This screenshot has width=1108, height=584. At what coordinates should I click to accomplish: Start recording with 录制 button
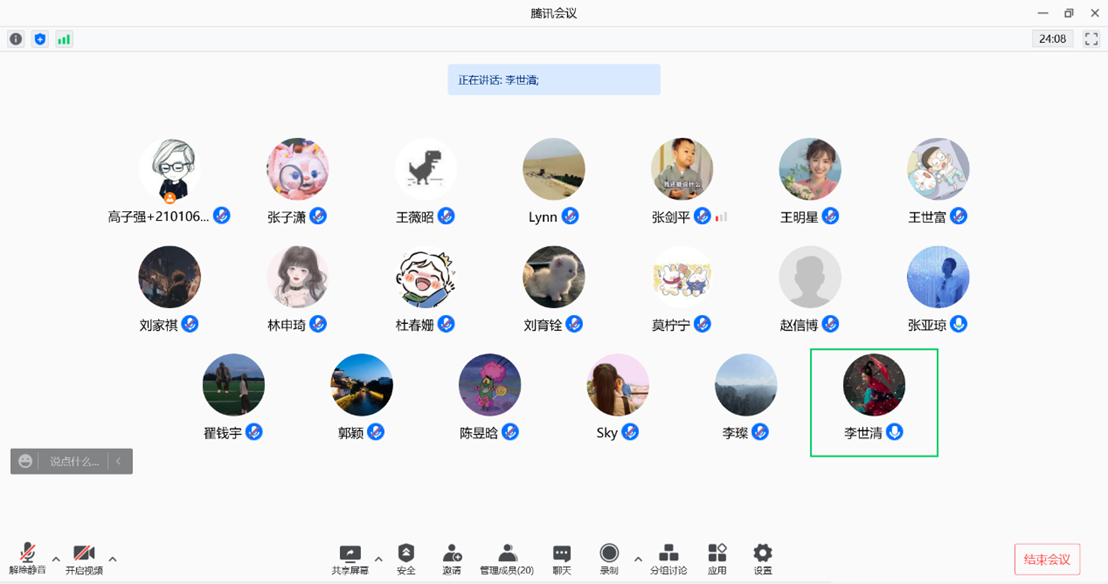(609, 558)
